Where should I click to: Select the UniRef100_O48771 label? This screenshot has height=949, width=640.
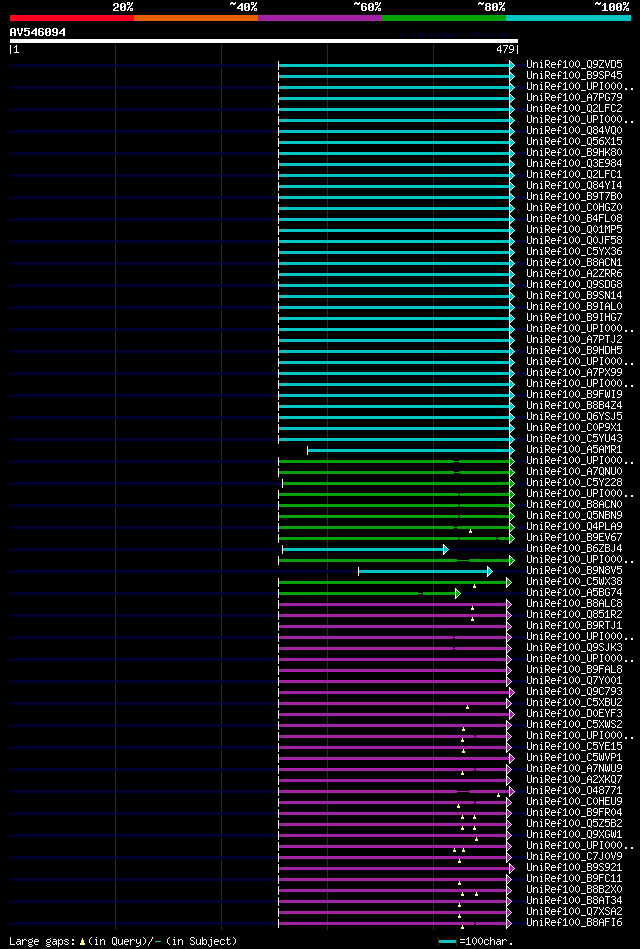(575, 791)
